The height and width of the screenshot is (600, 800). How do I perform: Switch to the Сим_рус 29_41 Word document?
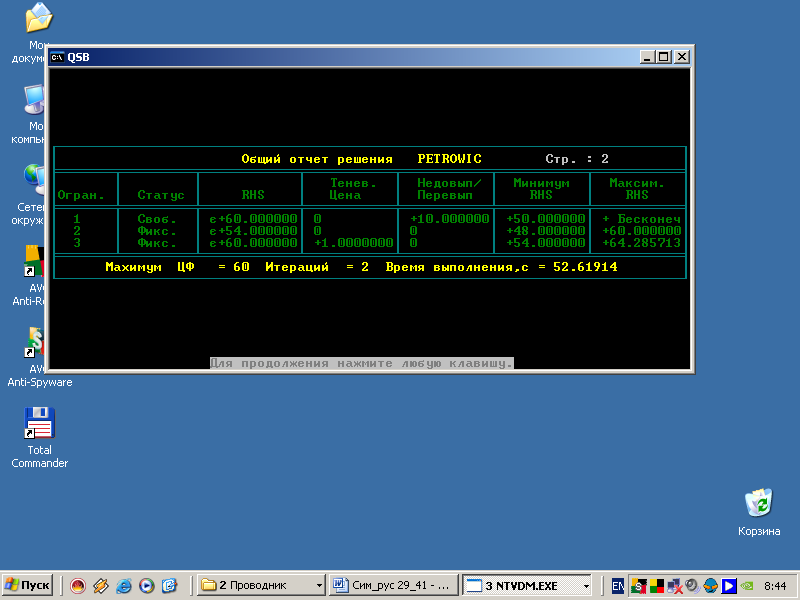coord(394,585)
